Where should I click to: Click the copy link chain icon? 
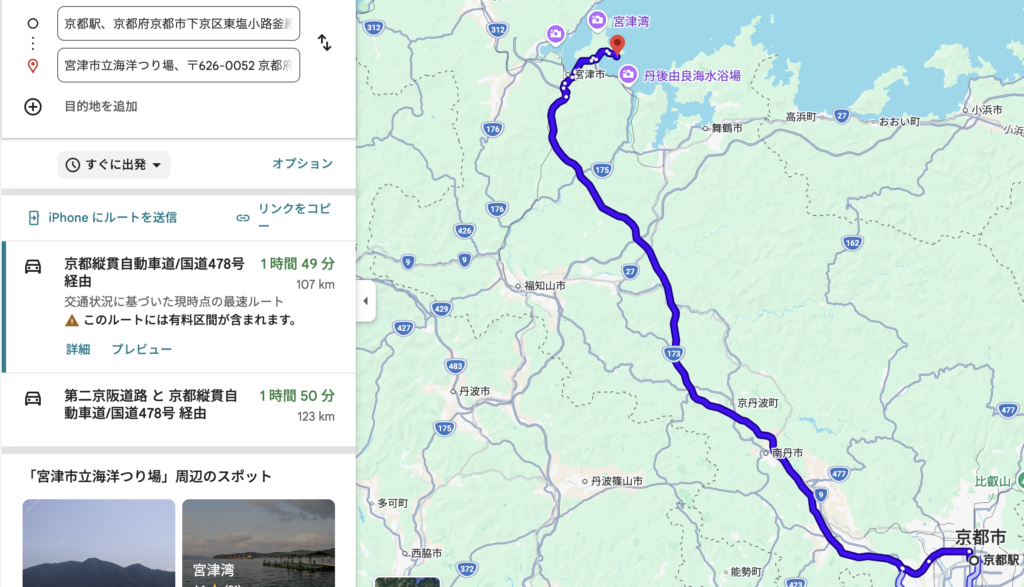pos(243,218)
